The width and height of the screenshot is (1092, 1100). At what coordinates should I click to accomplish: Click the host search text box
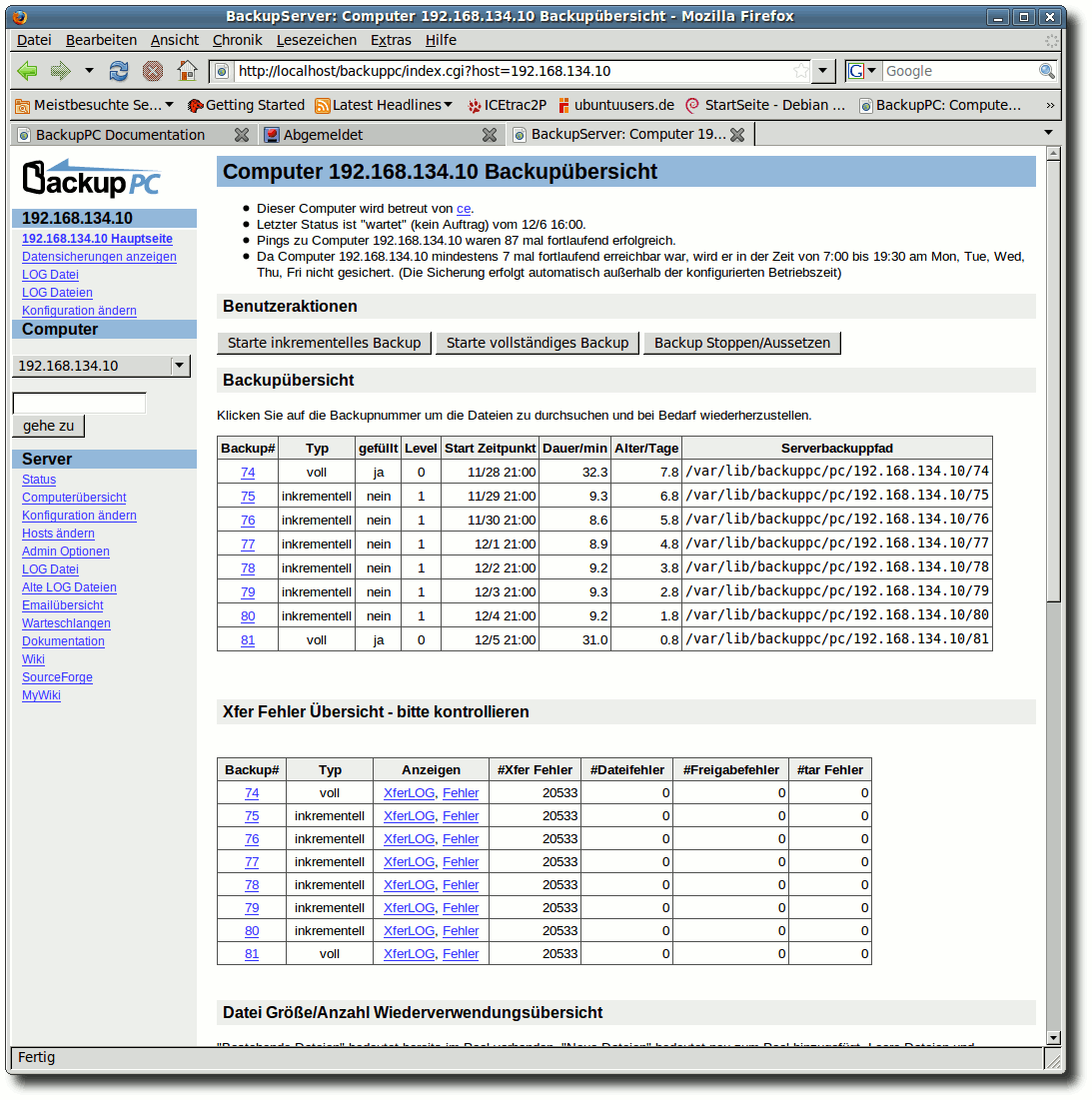79,403
